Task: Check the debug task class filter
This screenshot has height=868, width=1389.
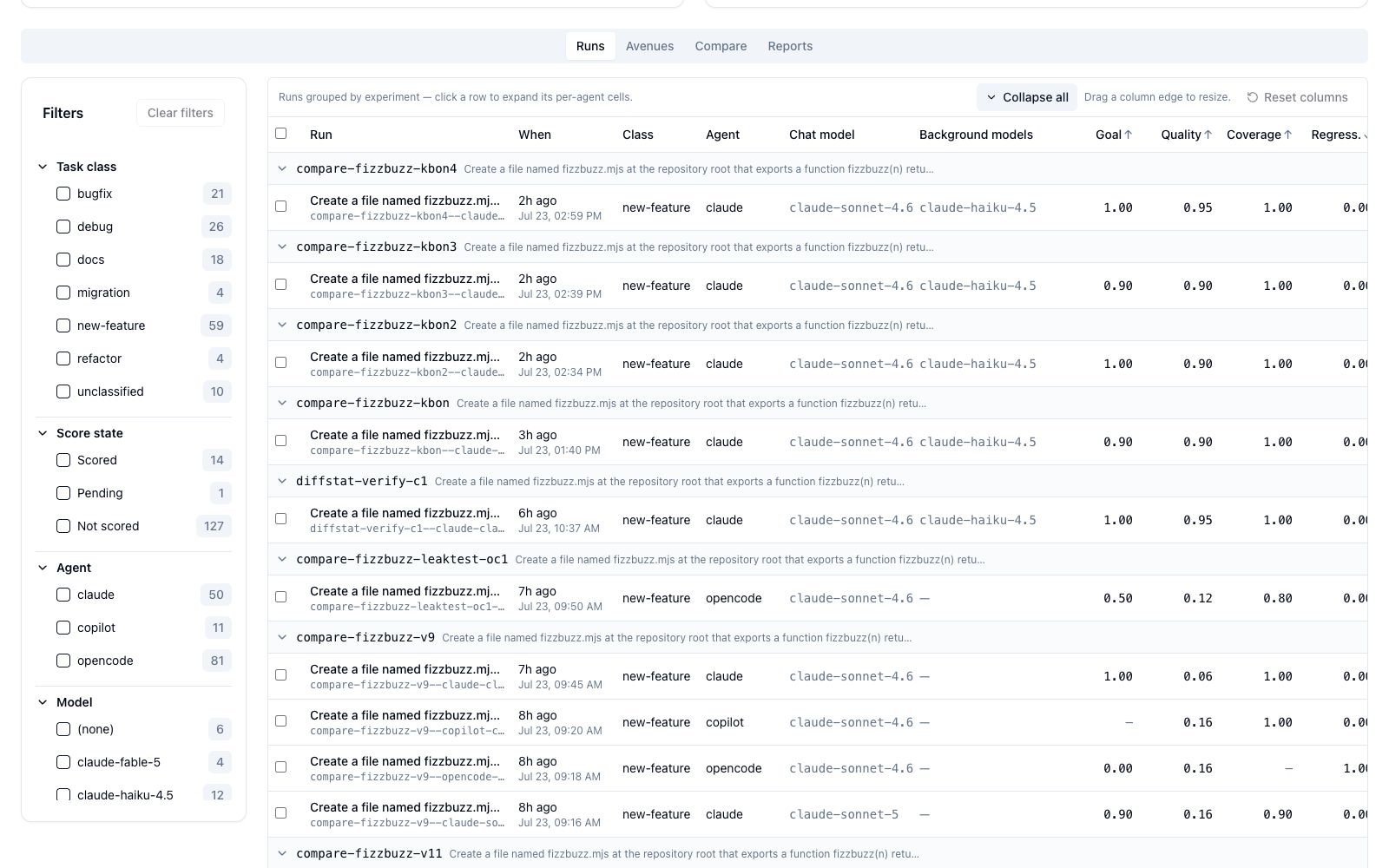Action: point(63,227)
